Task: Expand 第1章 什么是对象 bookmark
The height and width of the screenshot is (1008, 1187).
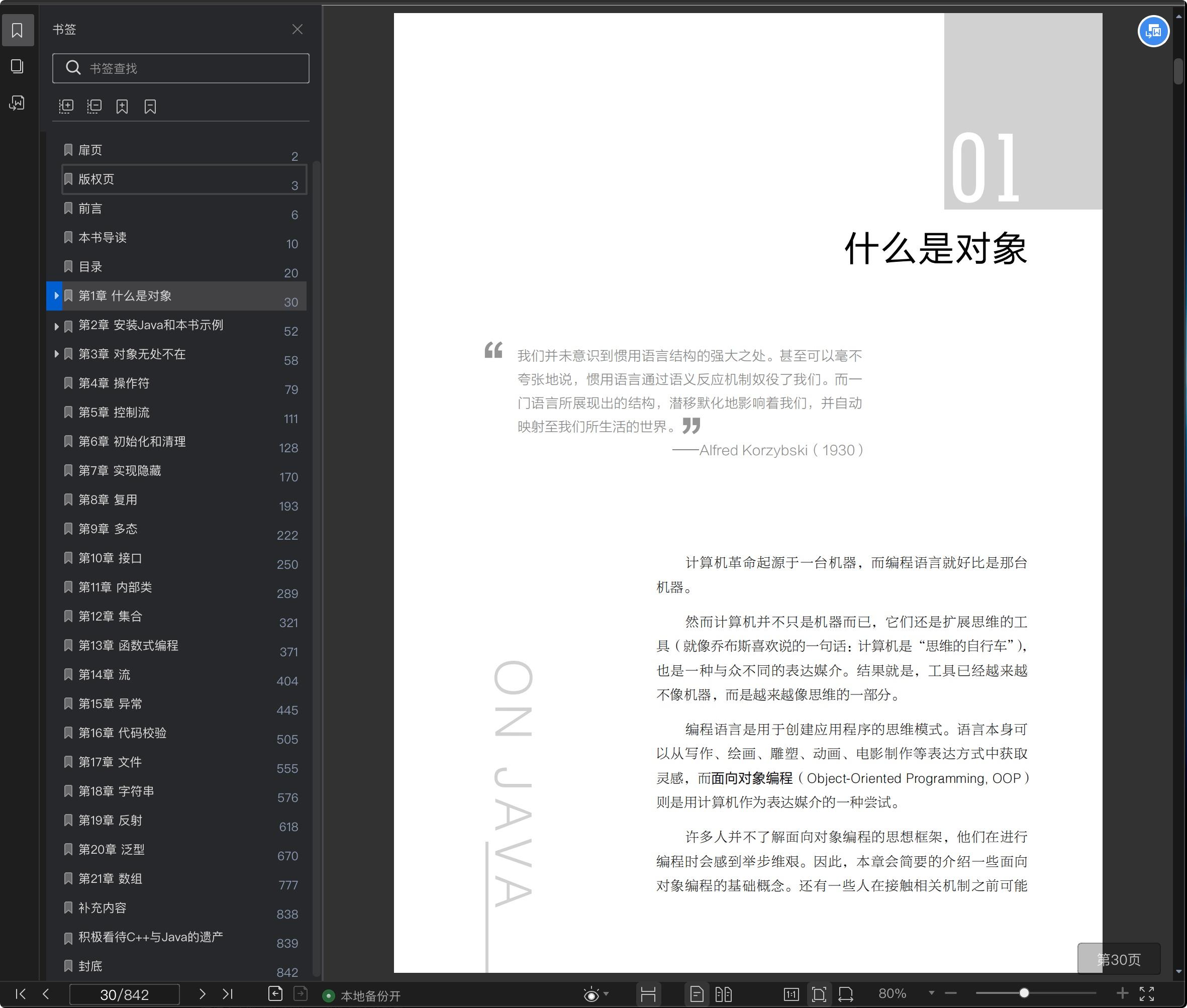Action: coord(56,296)
